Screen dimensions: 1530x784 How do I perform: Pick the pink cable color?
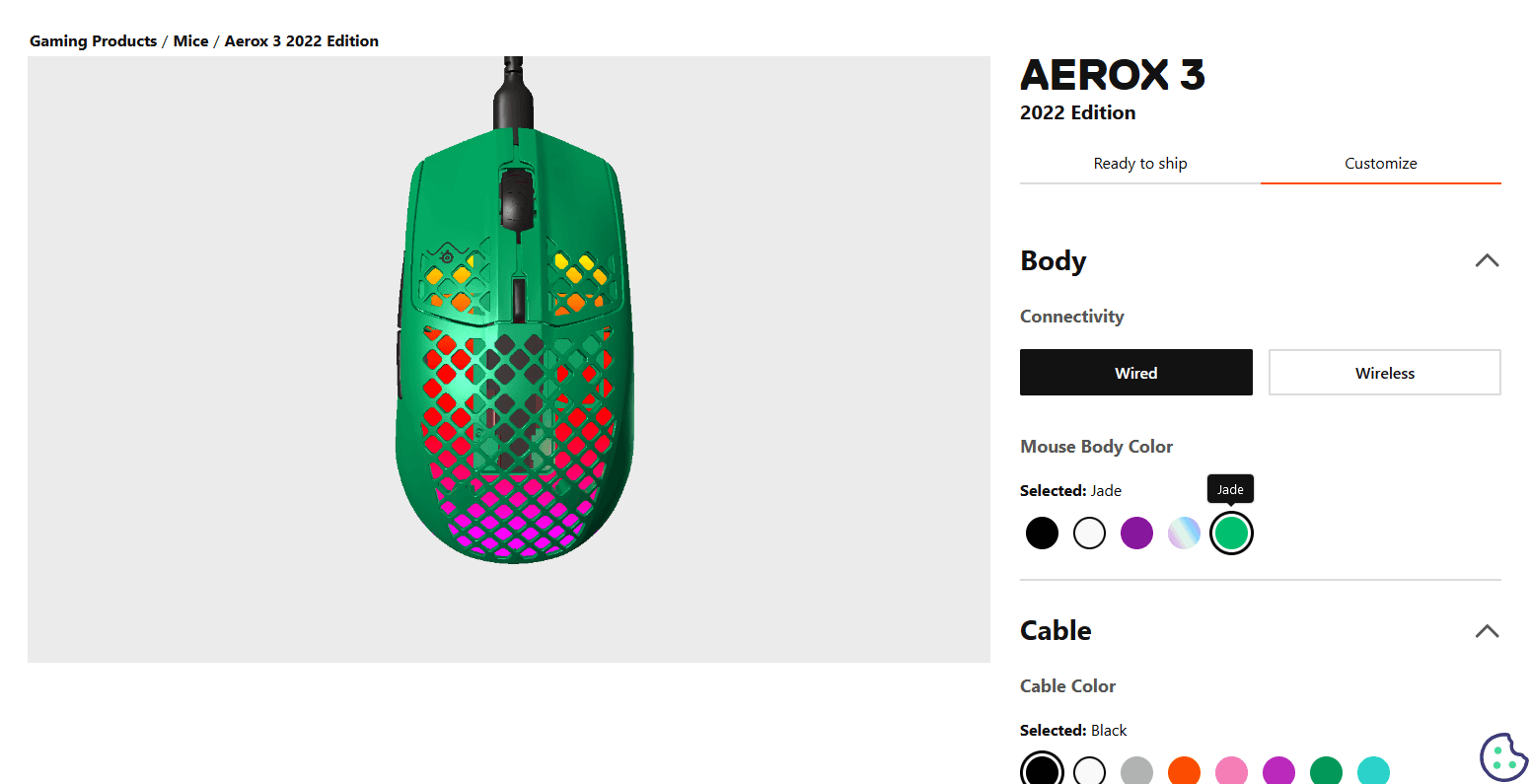[1231, 771]
